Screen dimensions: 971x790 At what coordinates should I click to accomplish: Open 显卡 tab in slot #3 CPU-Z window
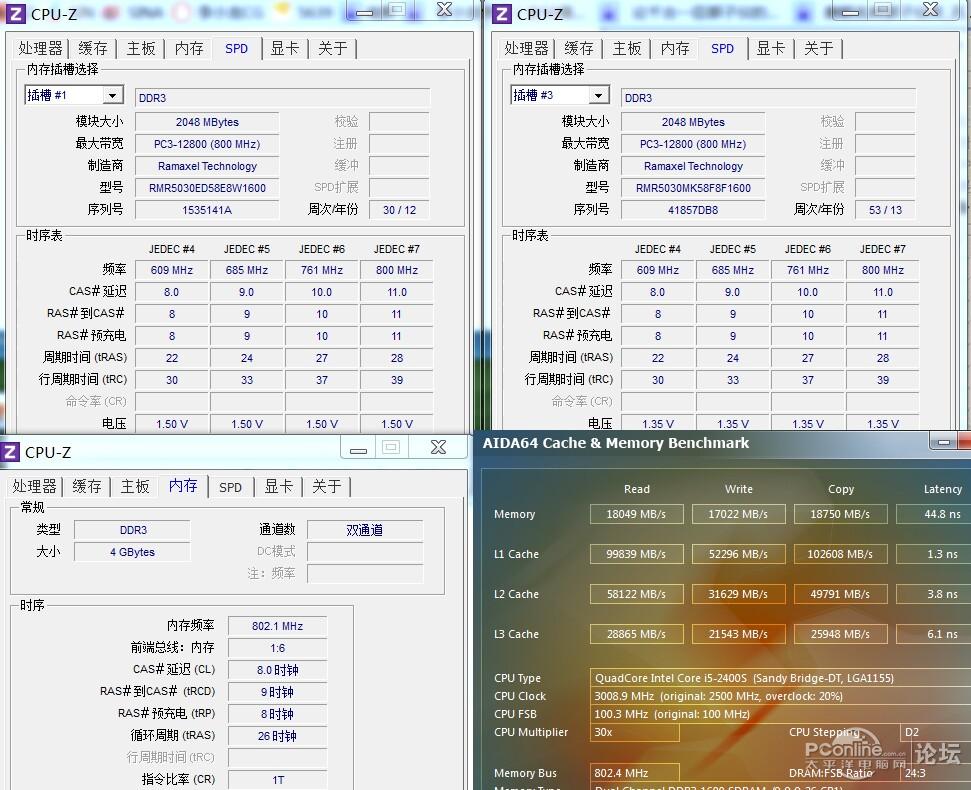click(x=771, y=48)
